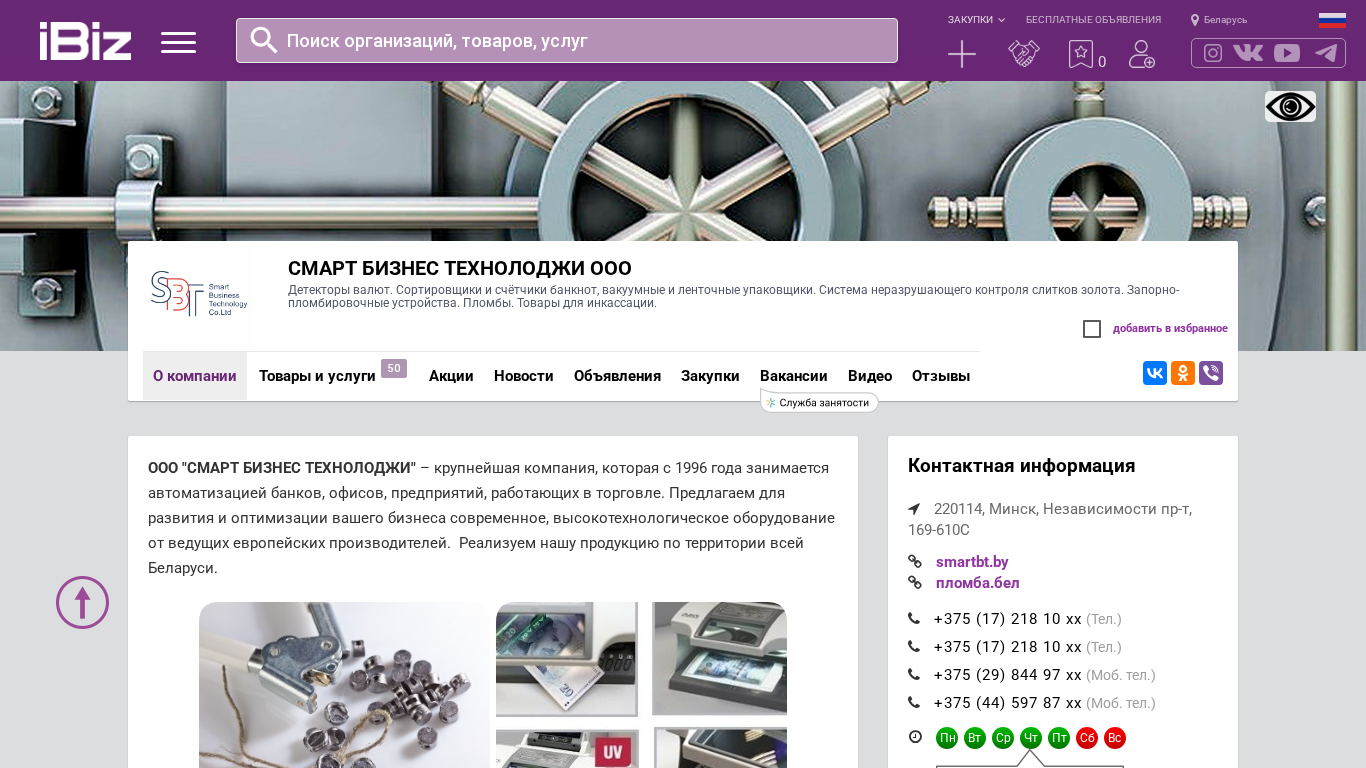Open the photo with the UV label
This screenshot has width=1366, height=768.
(x=567, y=748)
